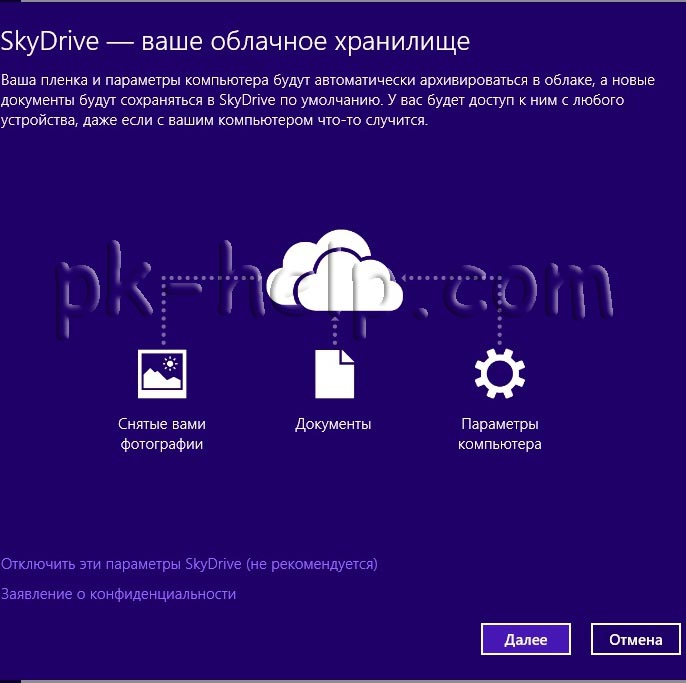The image size is (686, 683).
Task: Click the description paragraph starting 'Ваша пленка'
Action: (328, 100)
